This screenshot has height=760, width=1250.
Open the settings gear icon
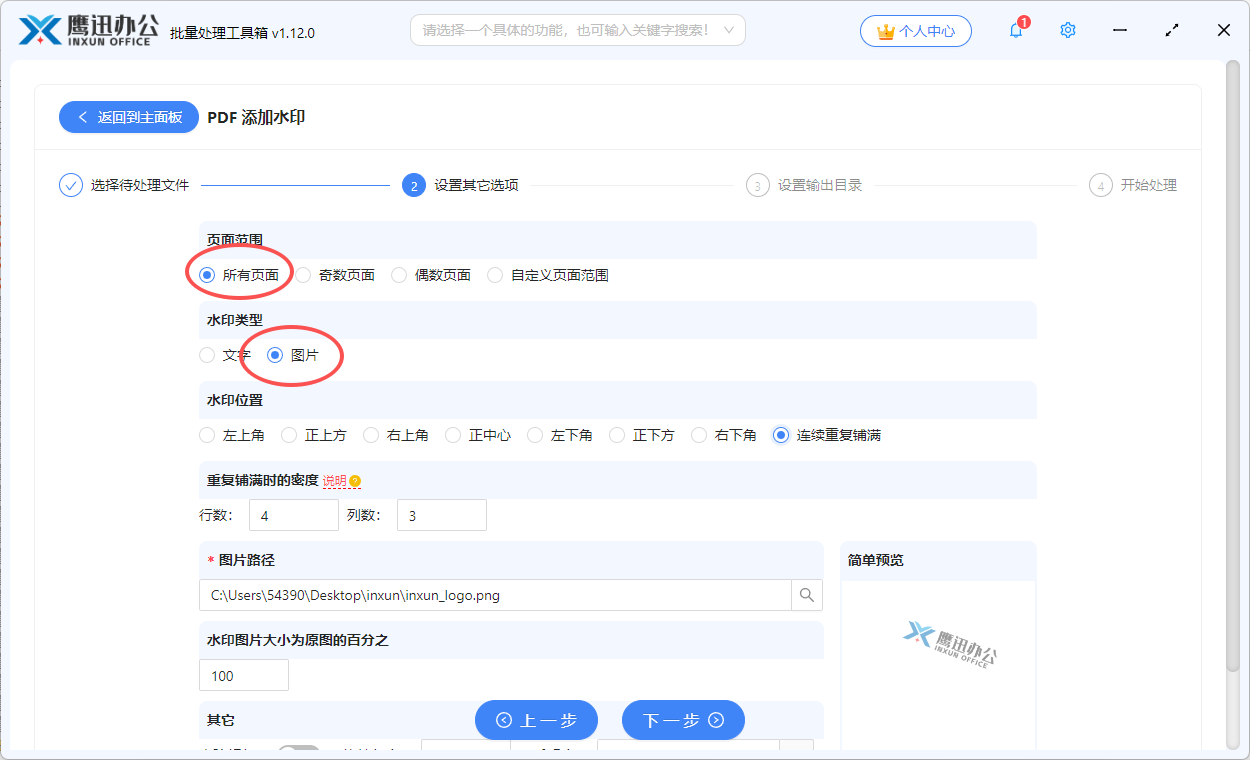coord(1067,30)
